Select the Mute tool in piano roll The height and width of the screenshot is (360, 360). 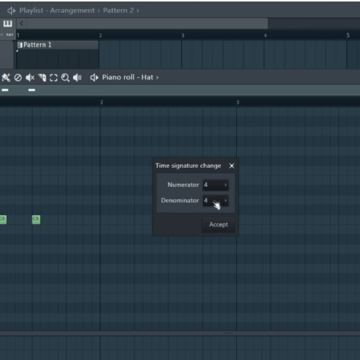click(30, 78)
